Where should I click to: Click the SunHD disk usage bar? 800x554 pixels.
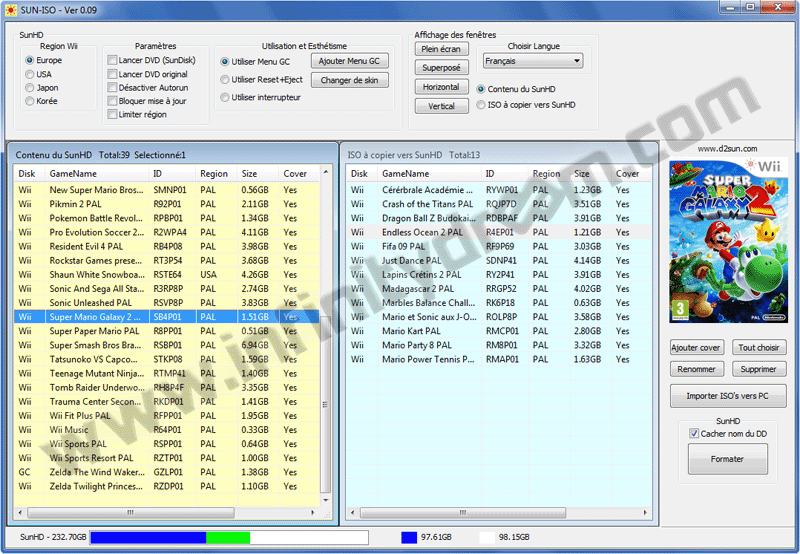pos(229,537)
